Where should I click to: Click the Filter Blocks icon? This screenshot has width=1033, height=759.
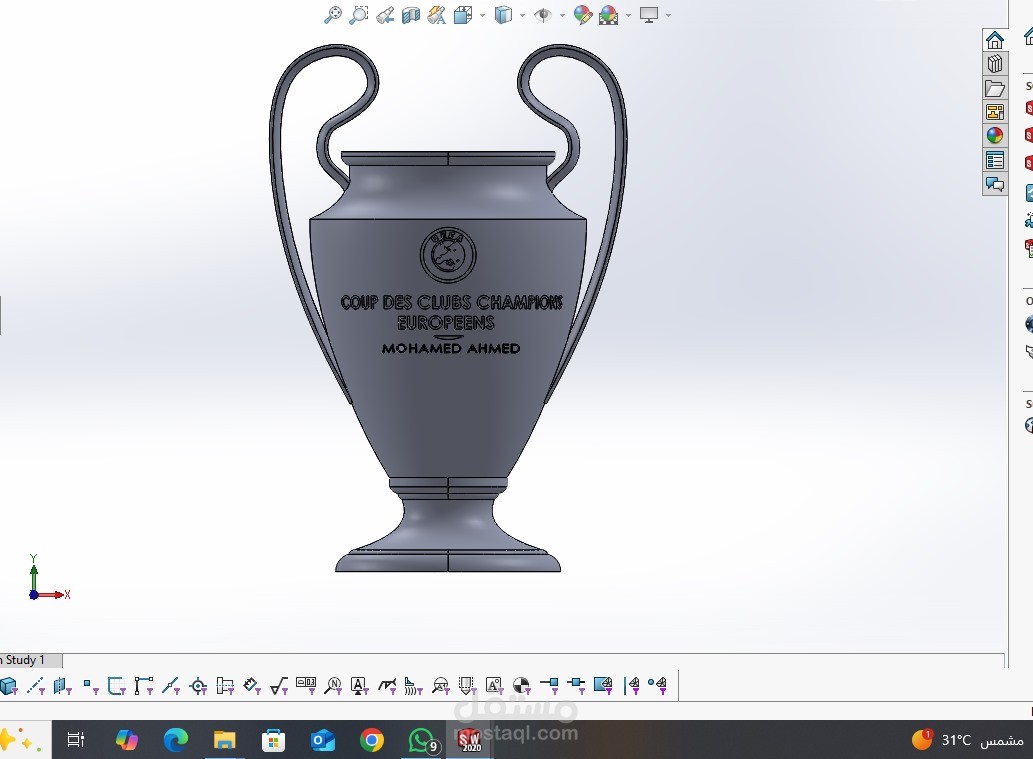494,686
